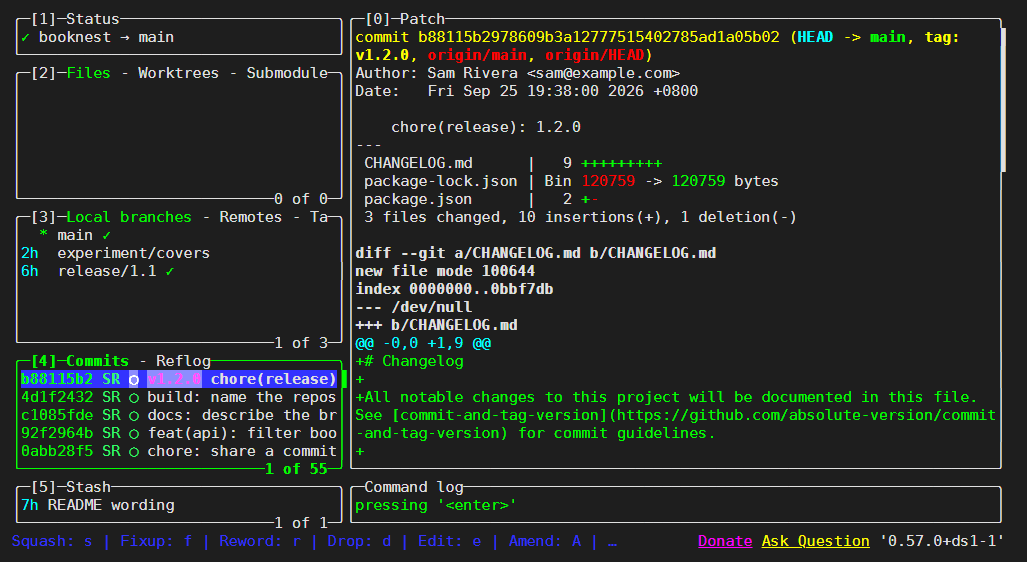Click the @@ -0,0 +1,9 @@ hunk header
Screen dimensions: 1027x562
422,343
